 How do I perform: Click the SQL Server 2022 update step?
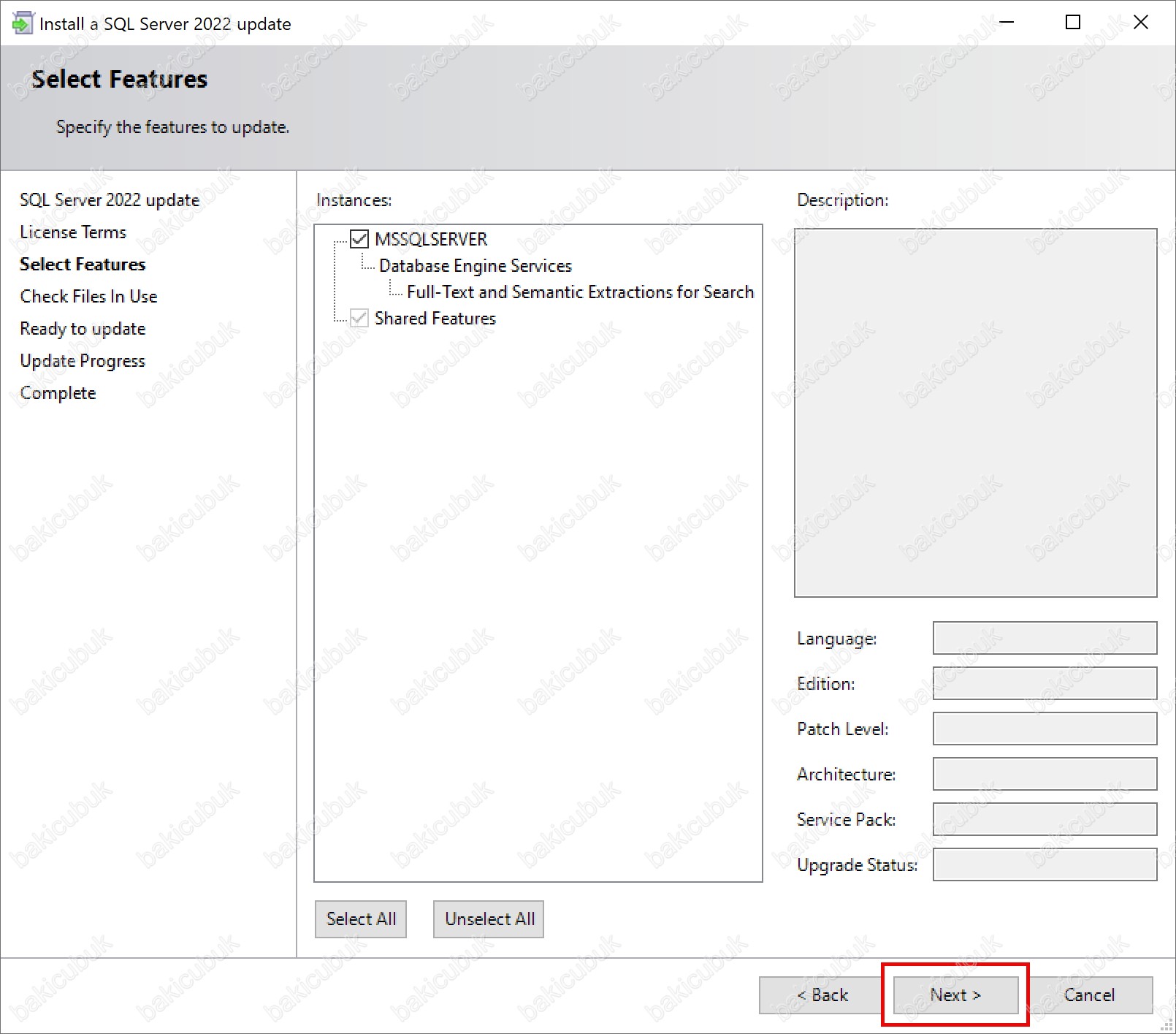(110, 200)
